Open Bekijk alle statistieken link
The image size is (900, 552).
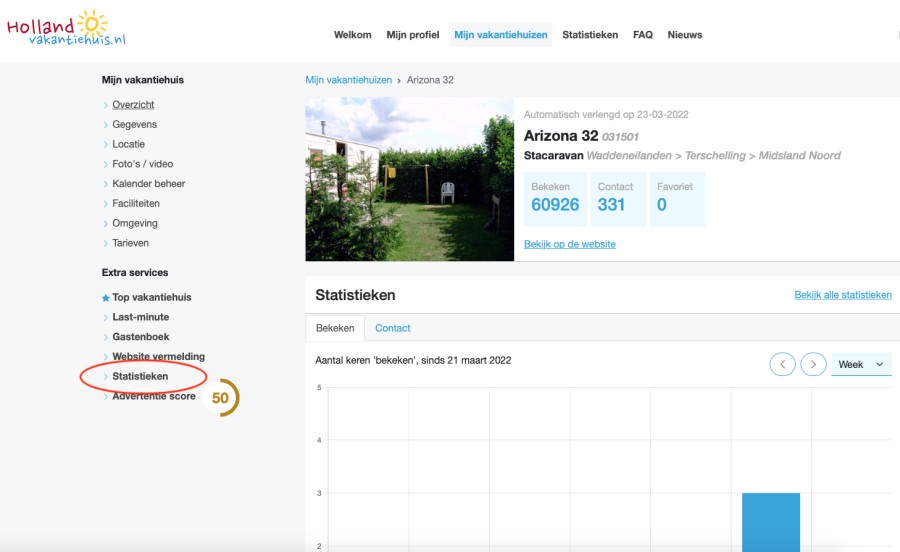click(x=843, y=294)
